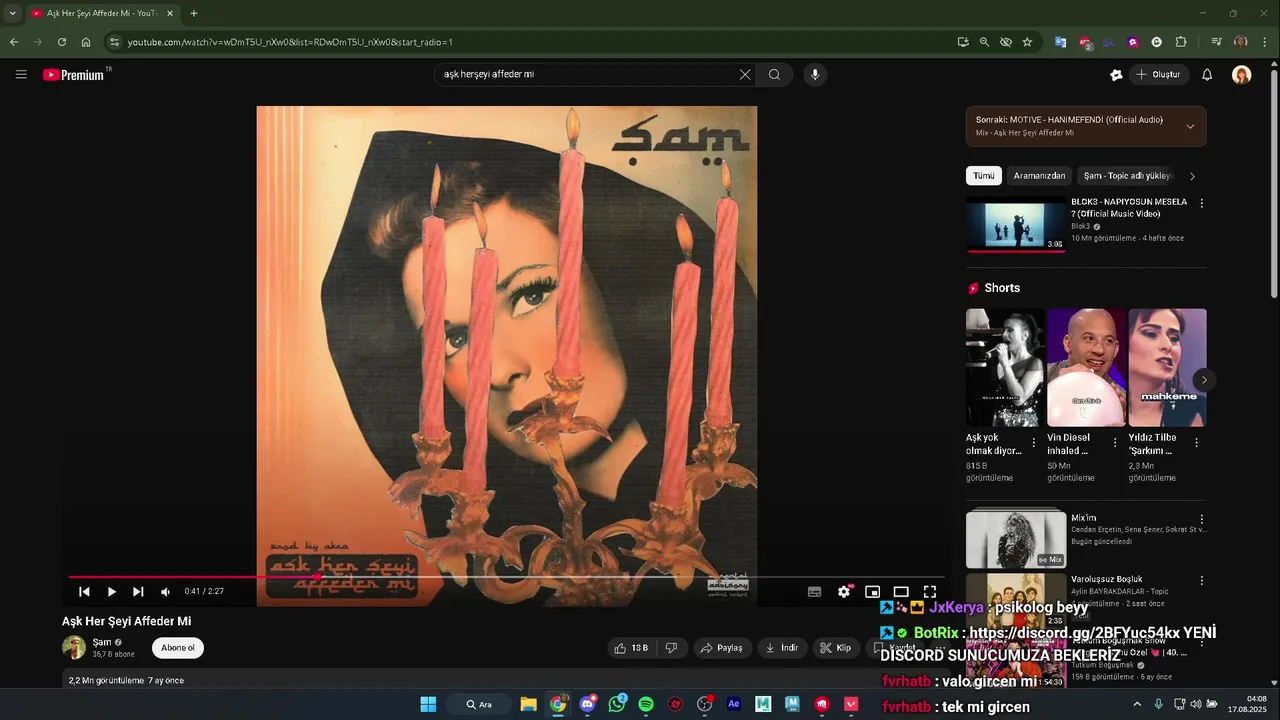Seek on the red video progress bar
This screenshot has height=720, width=1280.
tap(507, 577)
